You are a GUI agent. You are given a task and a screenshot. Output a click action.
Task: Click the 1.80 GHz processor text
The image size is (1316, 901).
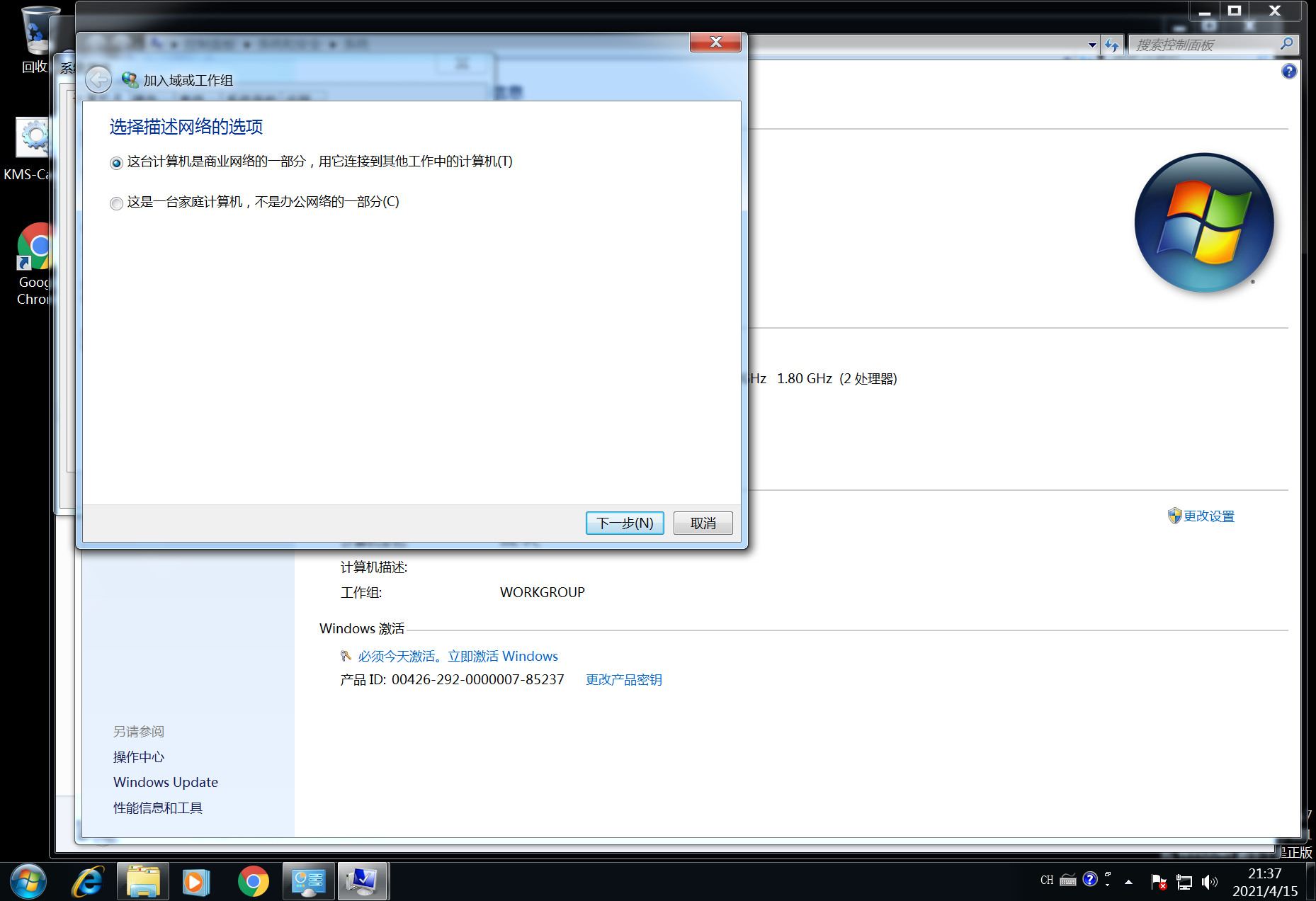[804, 378]
